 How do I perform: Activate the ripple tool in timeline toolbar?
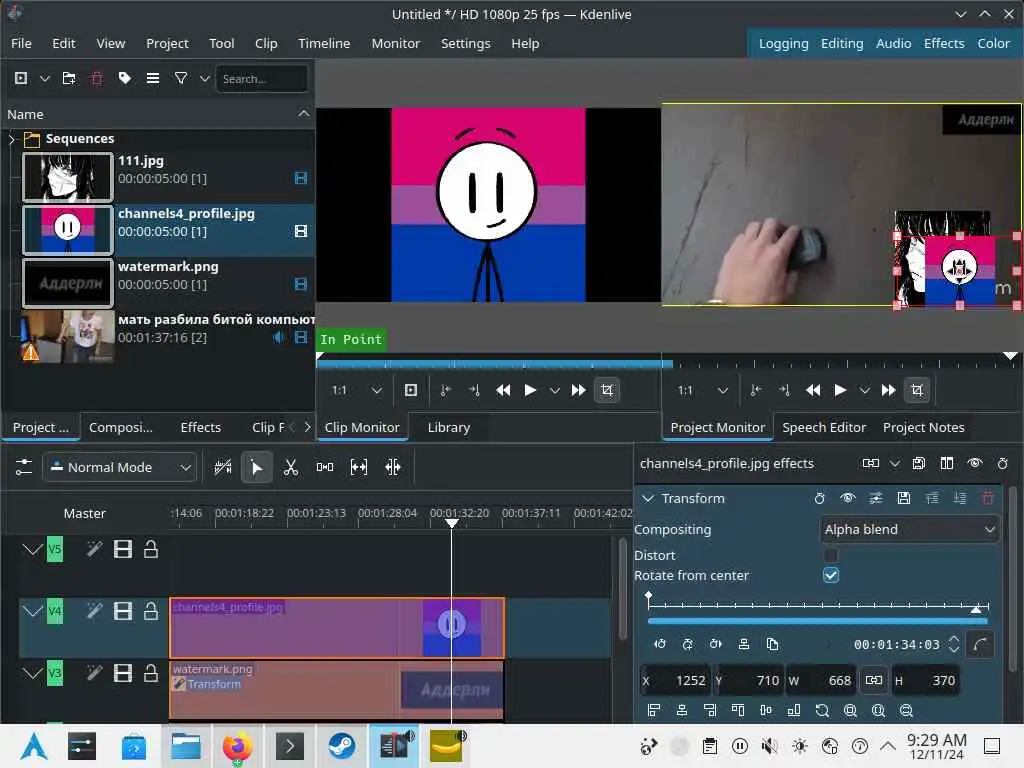coord(392,467)
